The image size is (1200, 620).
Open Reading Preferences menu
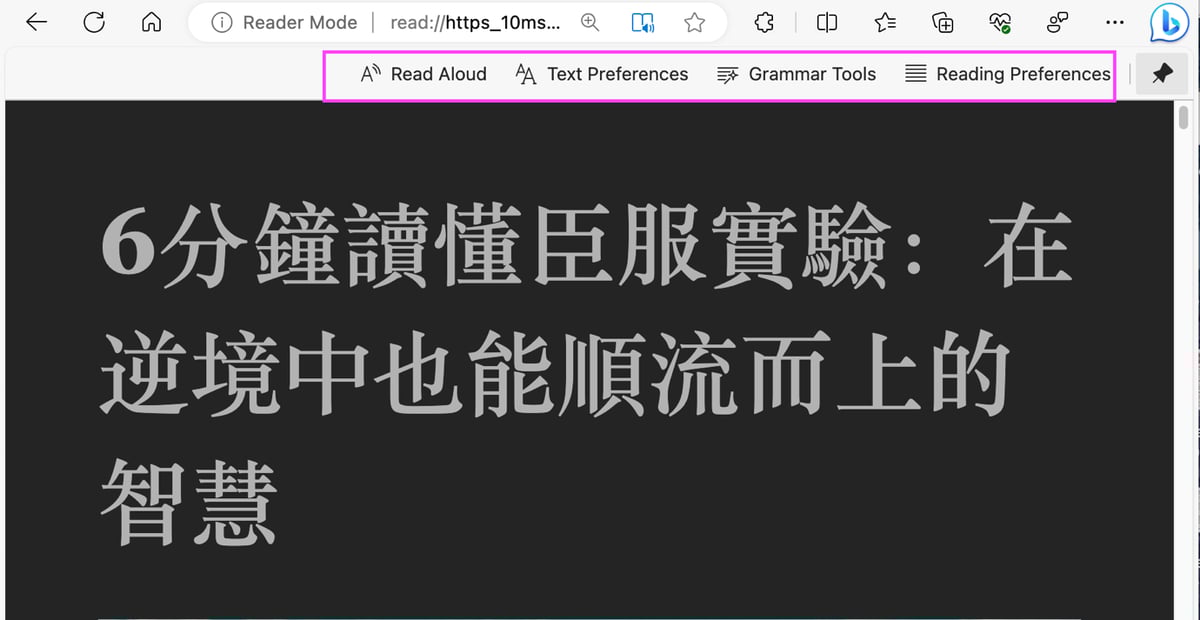tap(1007, 74)
